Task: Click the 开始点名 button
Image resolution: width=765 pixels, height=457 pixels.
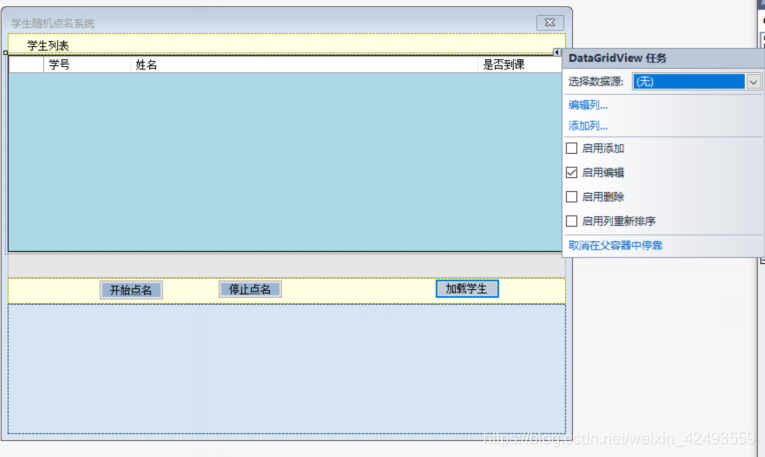Action: [131, 290]
